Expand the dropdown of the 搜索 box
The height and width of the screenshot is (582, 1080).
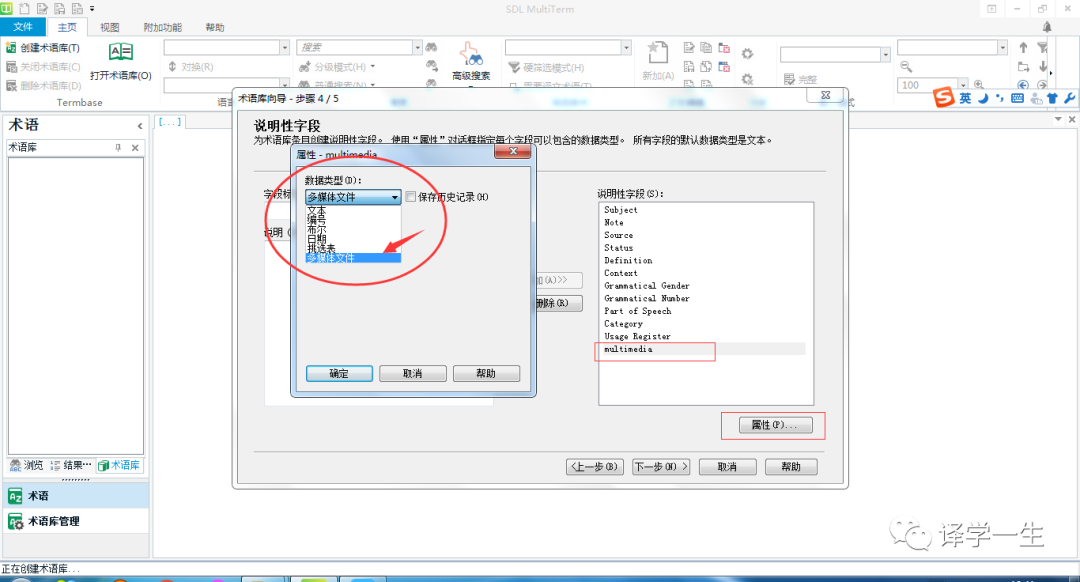(x=417, y=47)
